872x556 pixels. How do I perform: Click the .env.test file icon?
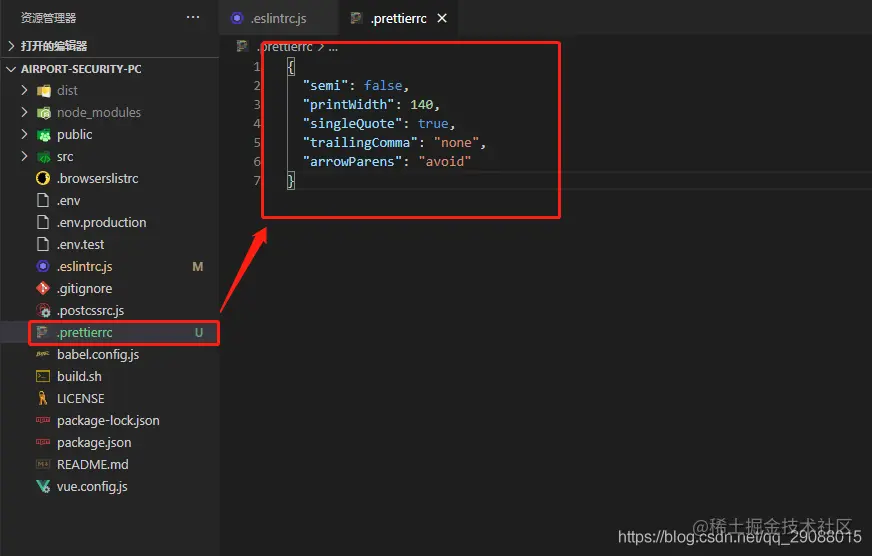[43, 244]
